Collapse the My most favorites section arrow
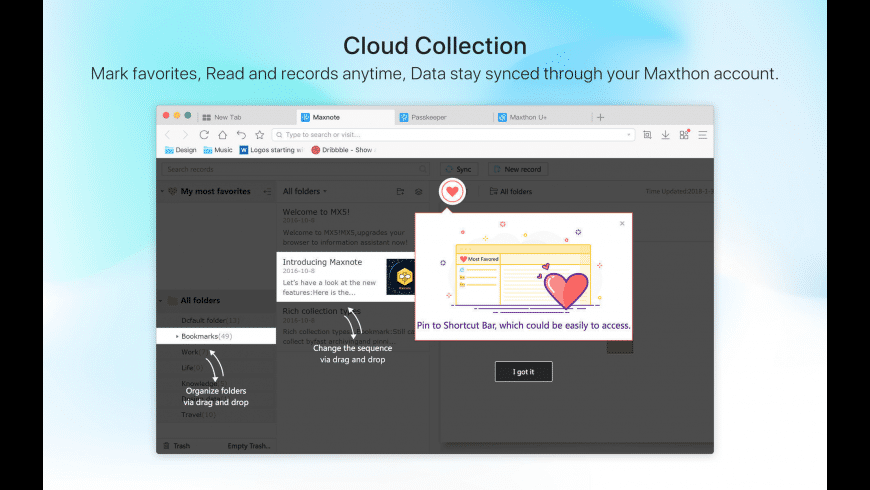Screen dimensions: 870x490 point(162,191)
